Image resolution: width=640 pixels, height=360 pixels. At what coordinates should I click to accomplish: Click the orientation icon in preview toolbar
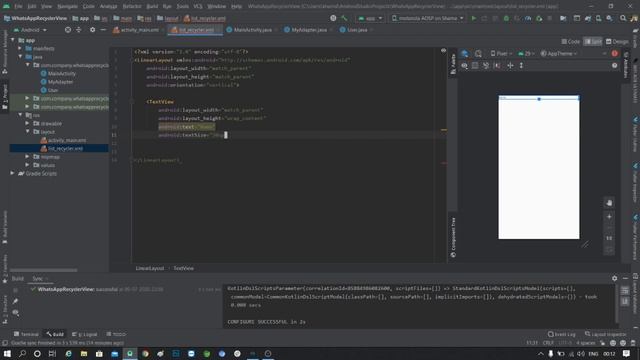point(478,53)
